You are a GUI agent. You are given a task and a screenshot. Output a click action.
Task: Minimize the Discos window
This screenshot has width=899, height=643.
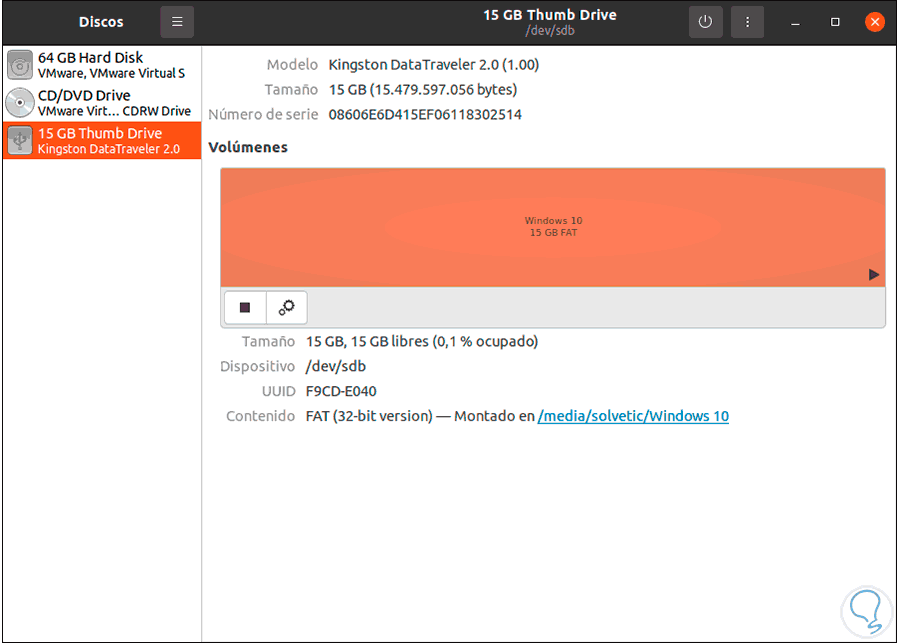tap(795, 20)
